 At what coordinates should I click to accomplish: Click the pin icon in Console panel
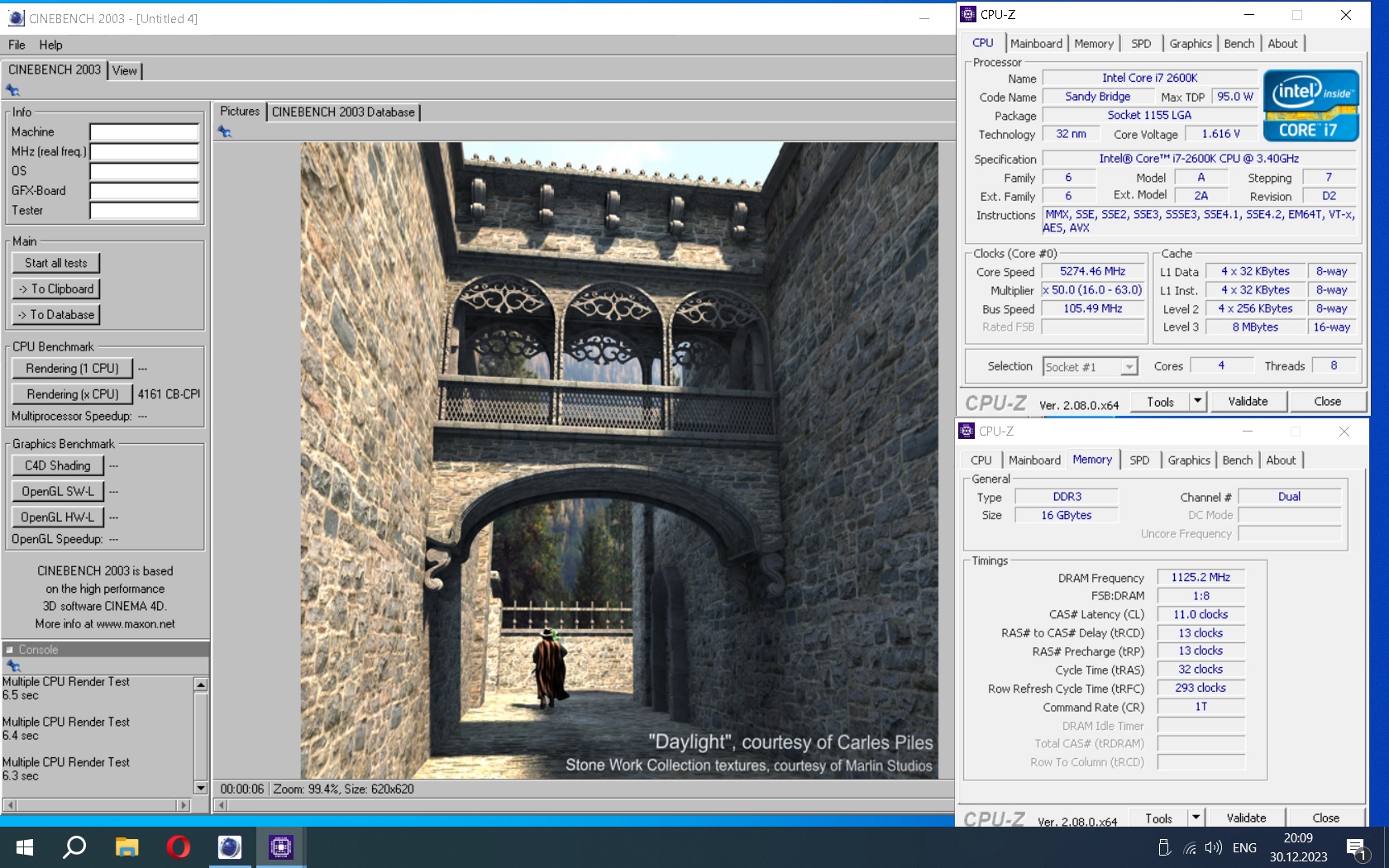[x=12, y=665]
